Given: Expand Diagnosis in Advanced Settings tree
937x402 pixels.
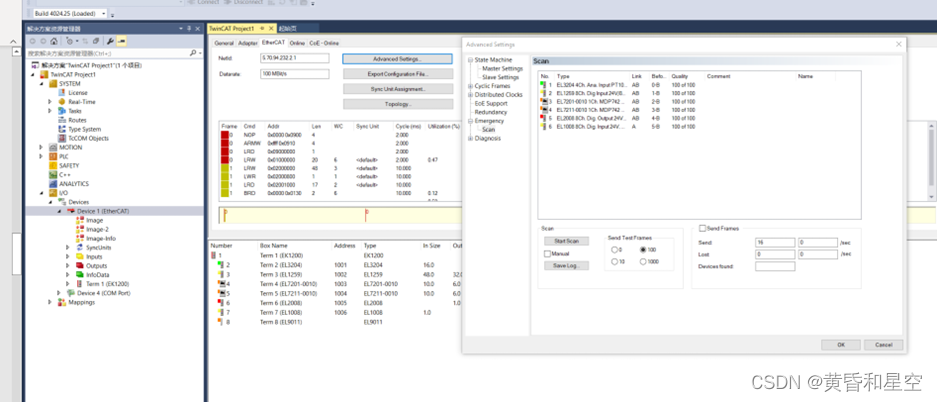Looking at the screenshot, I should 470,139.
